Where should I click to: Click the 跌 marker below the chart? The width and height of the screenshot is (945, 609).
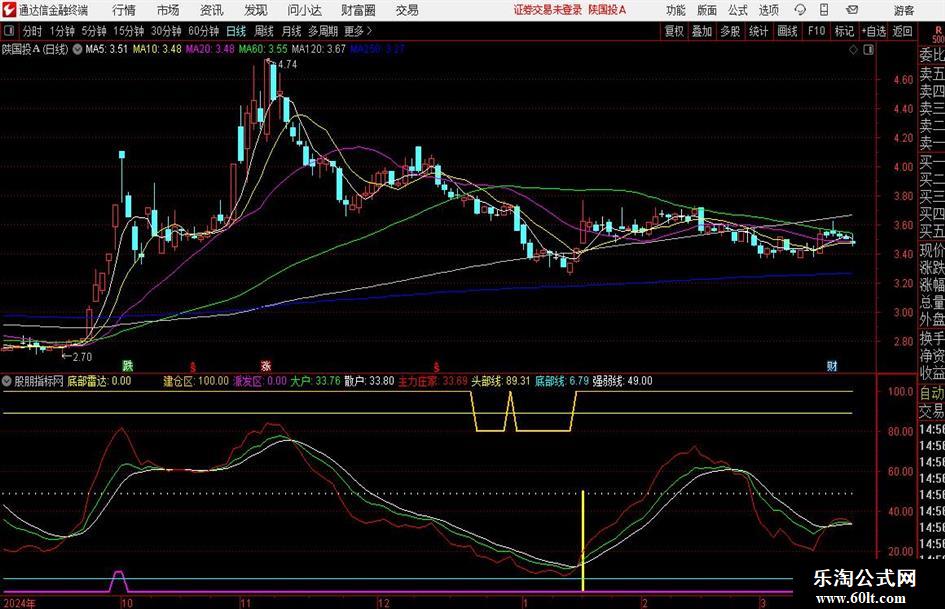pyautogui.click(x=127, y=365)
